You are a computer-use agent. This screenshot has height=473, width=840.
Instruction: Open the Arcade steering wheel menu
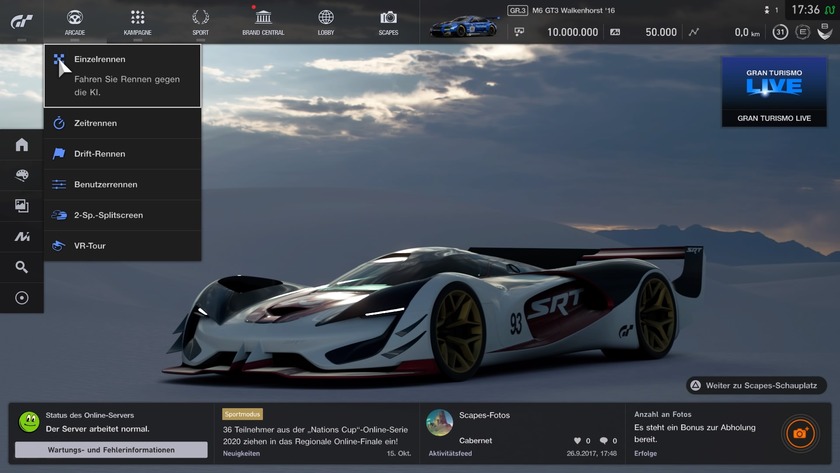(x=74, y=17)
